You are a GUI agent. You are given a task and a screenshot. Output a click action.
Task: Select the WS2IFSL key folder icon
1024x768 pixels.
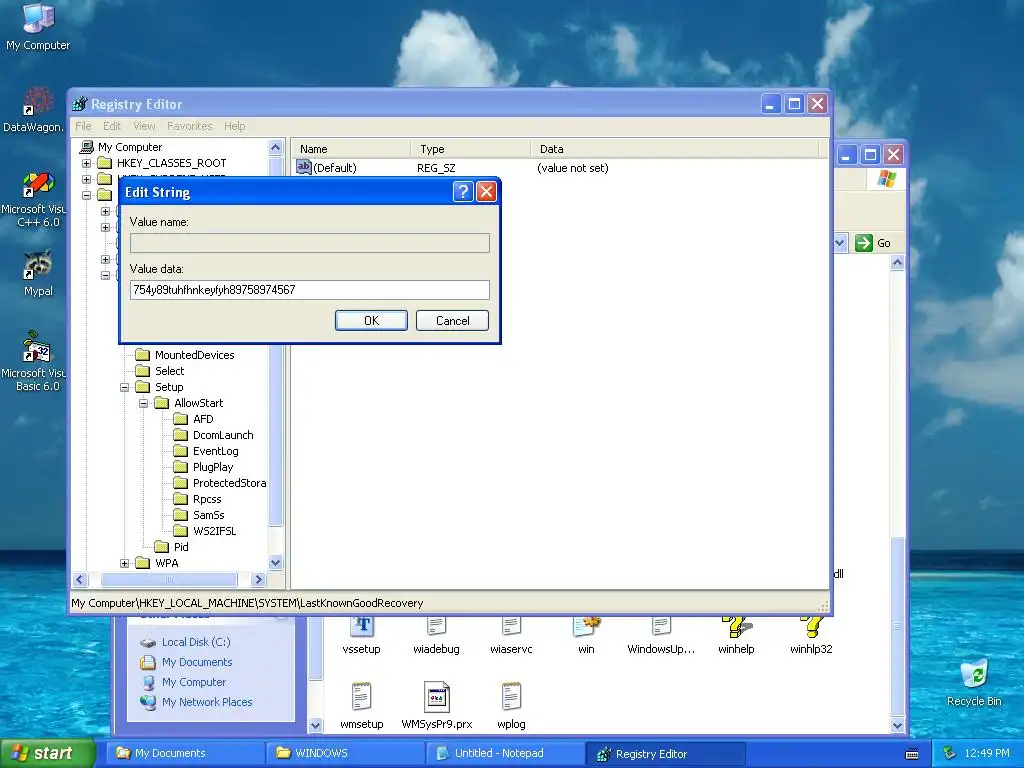coord(181,531)
